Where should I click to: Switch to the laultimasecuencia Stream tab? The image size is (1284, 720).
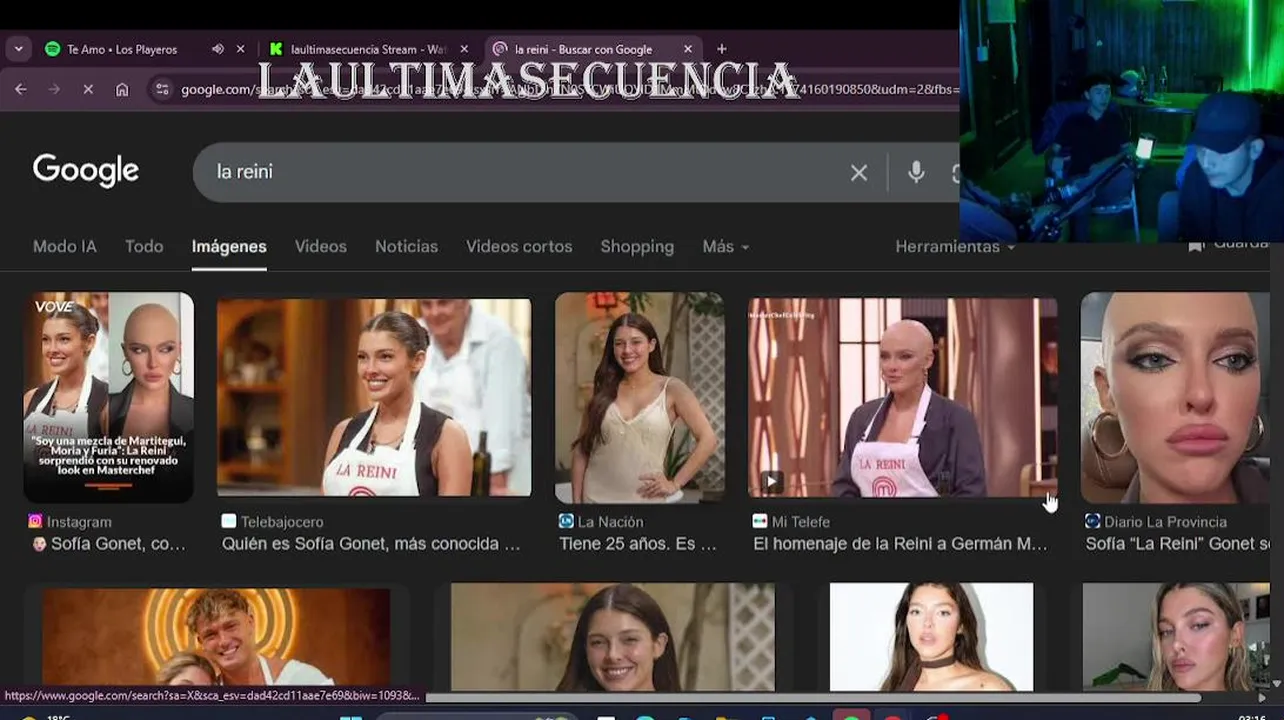pos(368,49)
